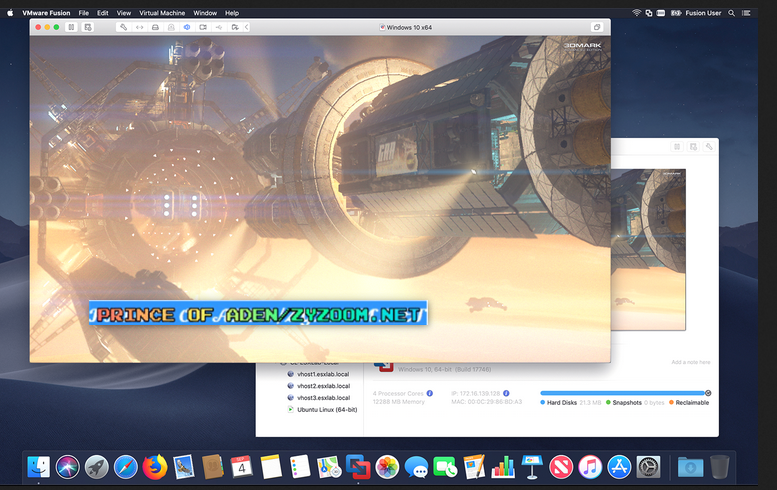Open Trash from the Dock

tap(720, 467)
